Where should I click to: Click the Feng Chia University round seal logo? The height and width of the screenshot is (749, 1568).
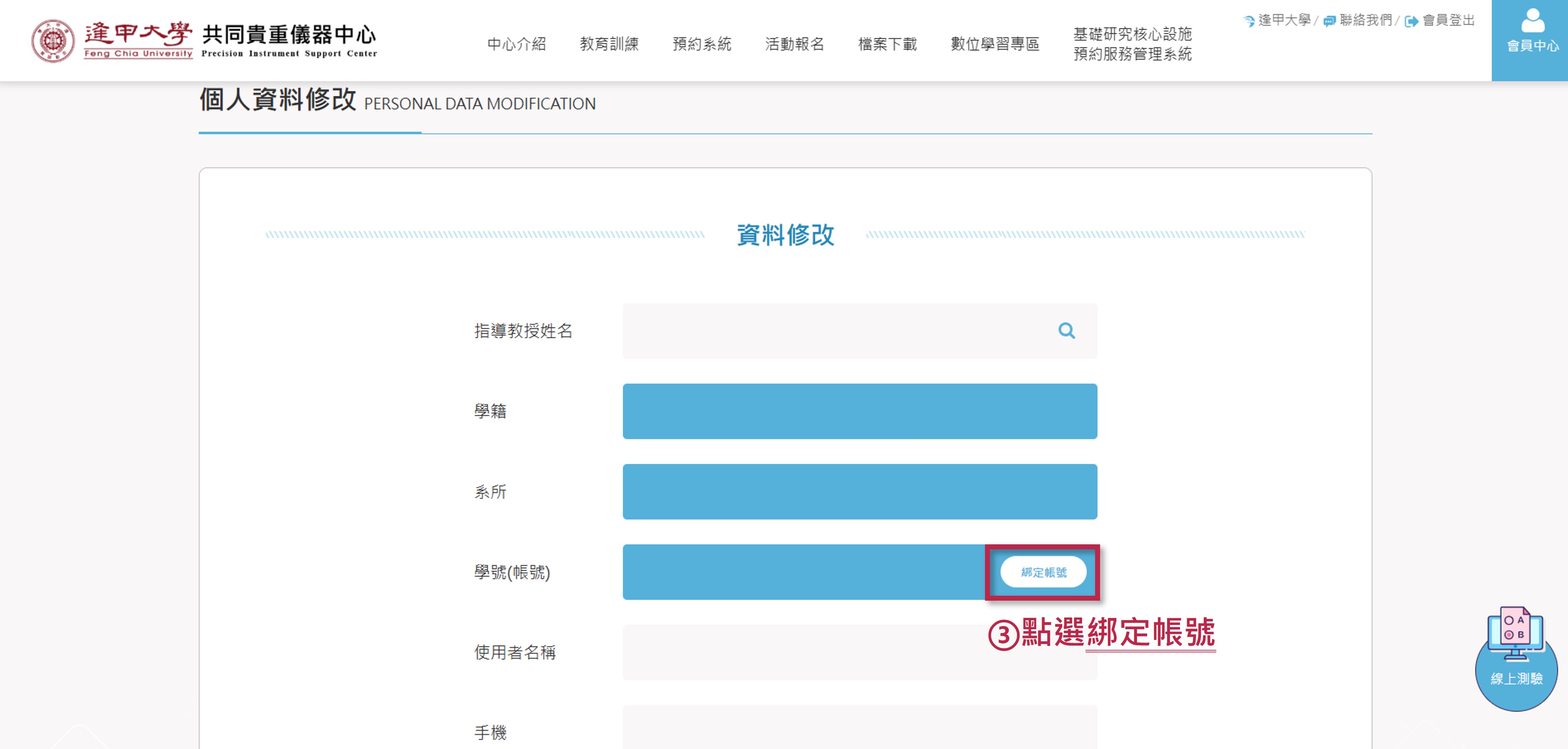click(53, 41)
